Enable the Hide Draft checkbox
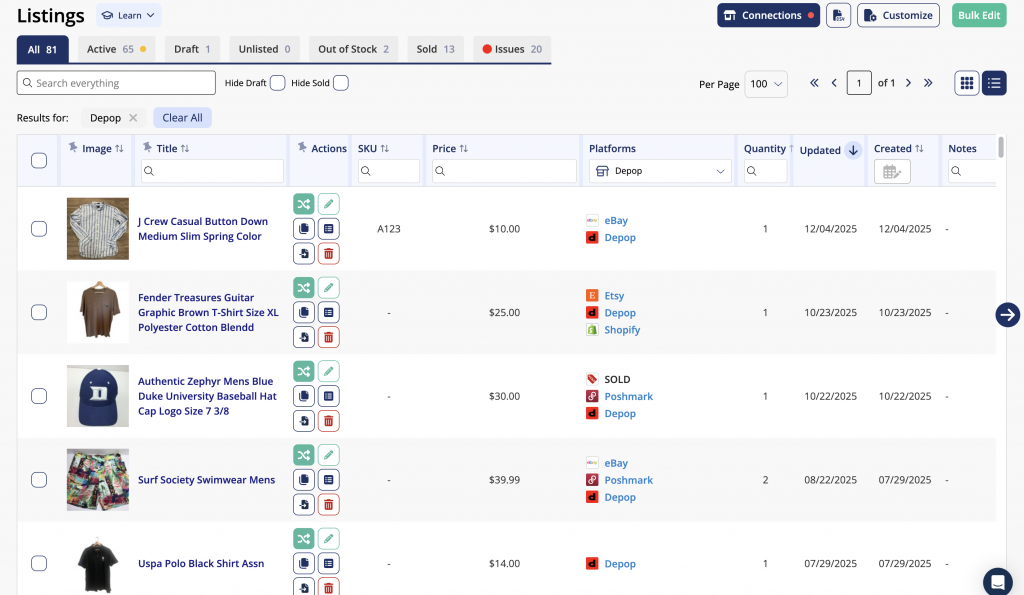This screenshot has width=1024, height=595. tap(278, 83)
